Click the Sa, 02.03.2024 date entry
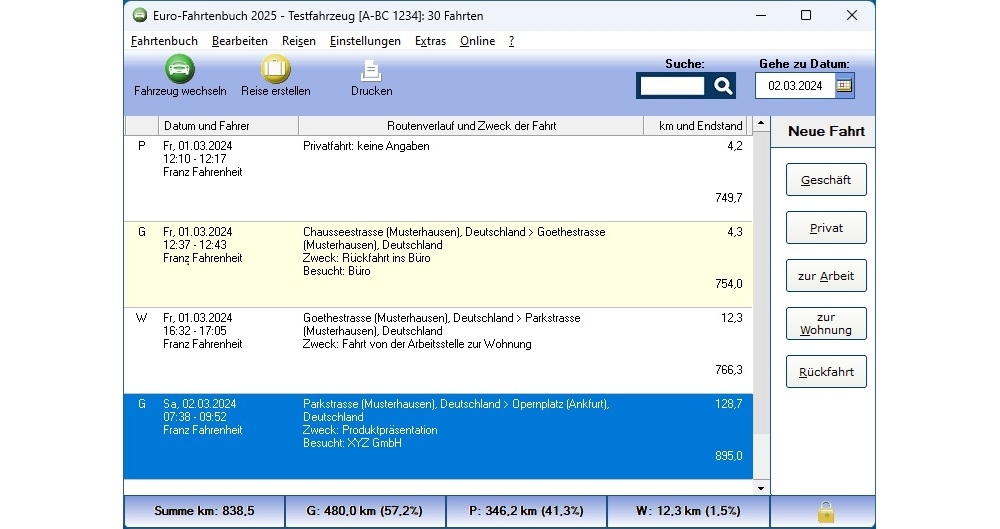 pyautogui.click(x=200, y=404)
